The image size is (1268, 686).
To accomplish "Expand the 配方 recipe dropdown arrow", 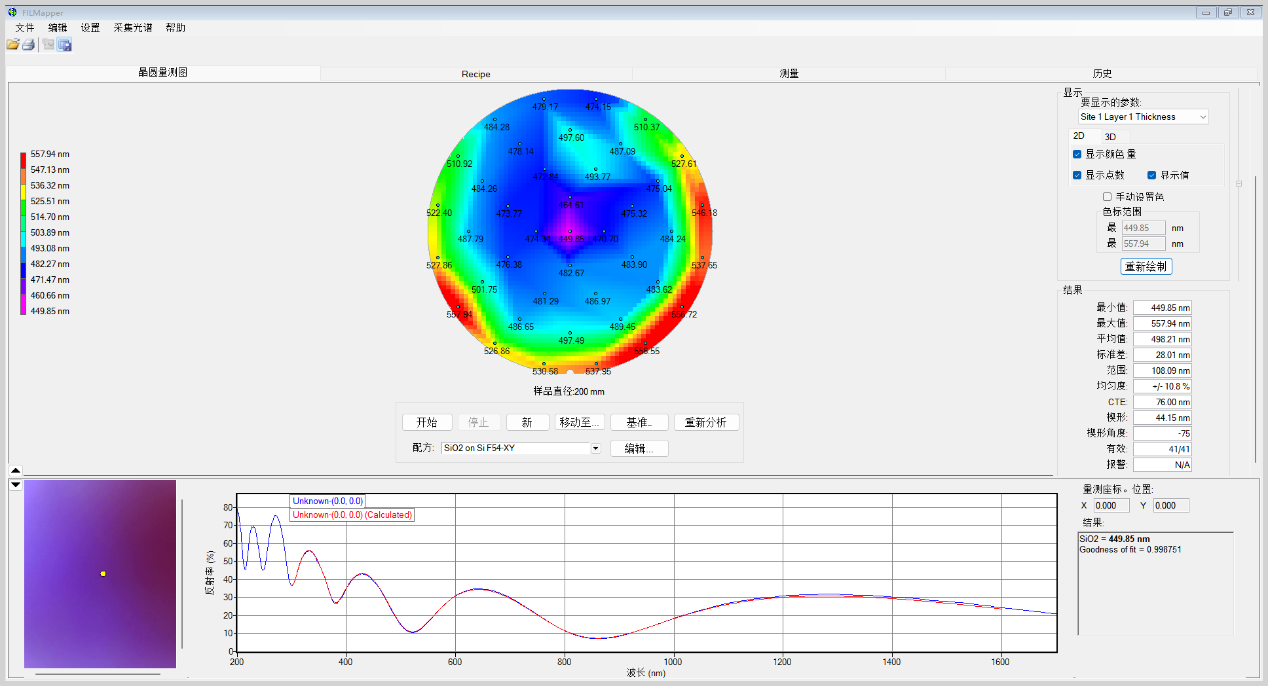I will coord(595,449).
